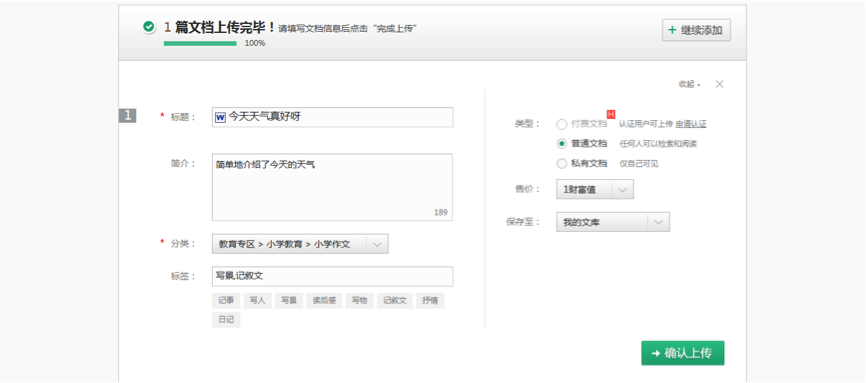Click the 1 篇文档上传完毕 heading
Viewport: 866px width, 383px height.
pos(219,27)
